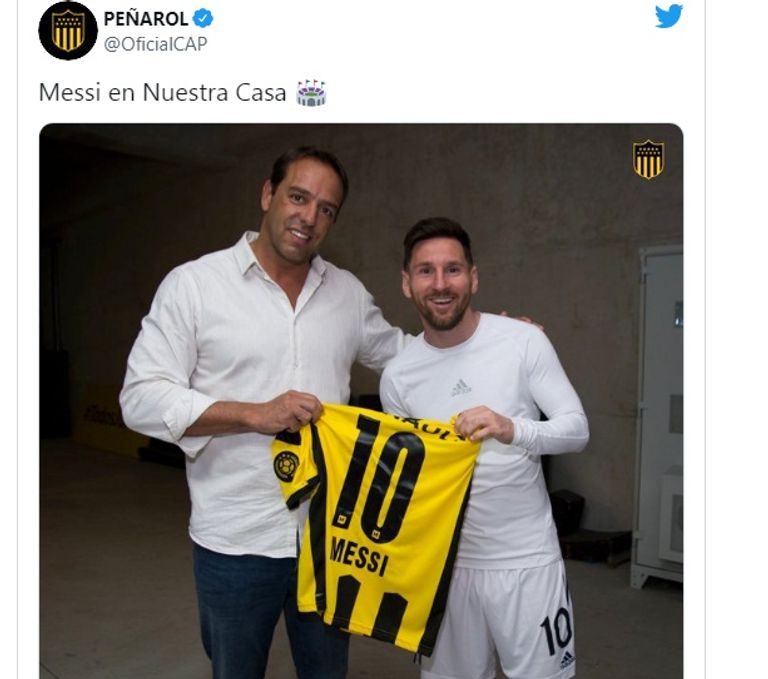
Task: Open the PEÑAROL display name link
Action: pos(145,19)
